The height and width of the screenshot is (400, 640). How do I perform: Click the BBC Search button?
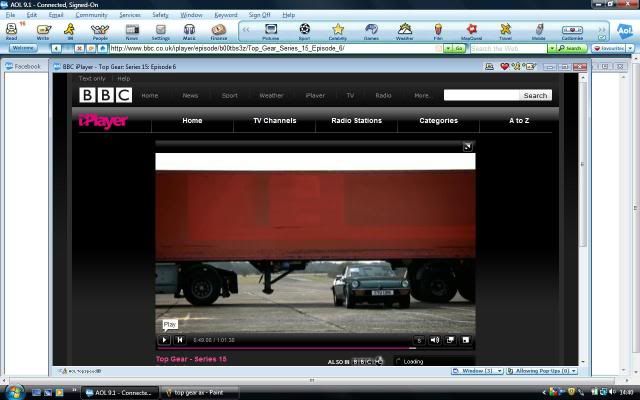pos(535,96)
